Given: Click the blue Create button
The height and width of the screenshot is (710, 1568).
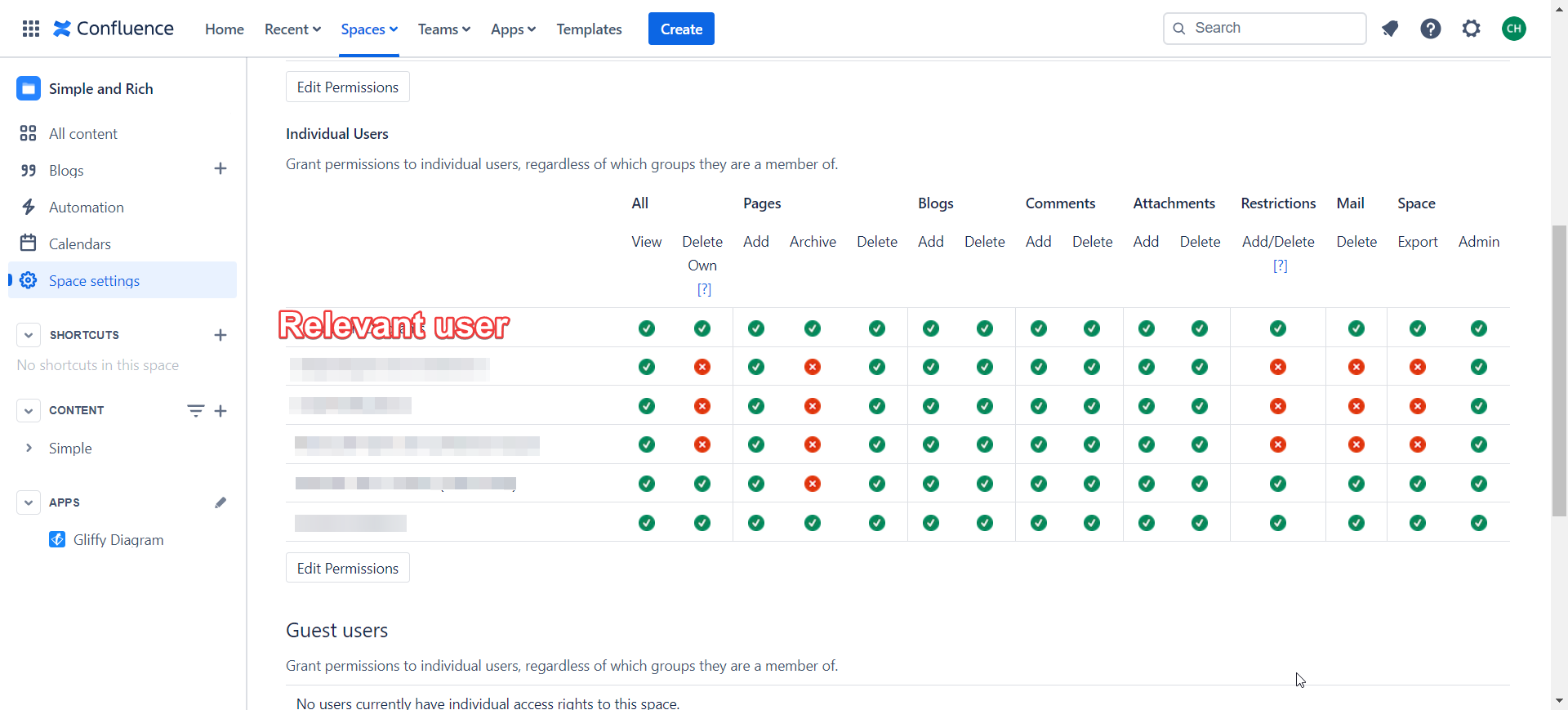Looking at the screenshot, I should (x=681, y=29).
